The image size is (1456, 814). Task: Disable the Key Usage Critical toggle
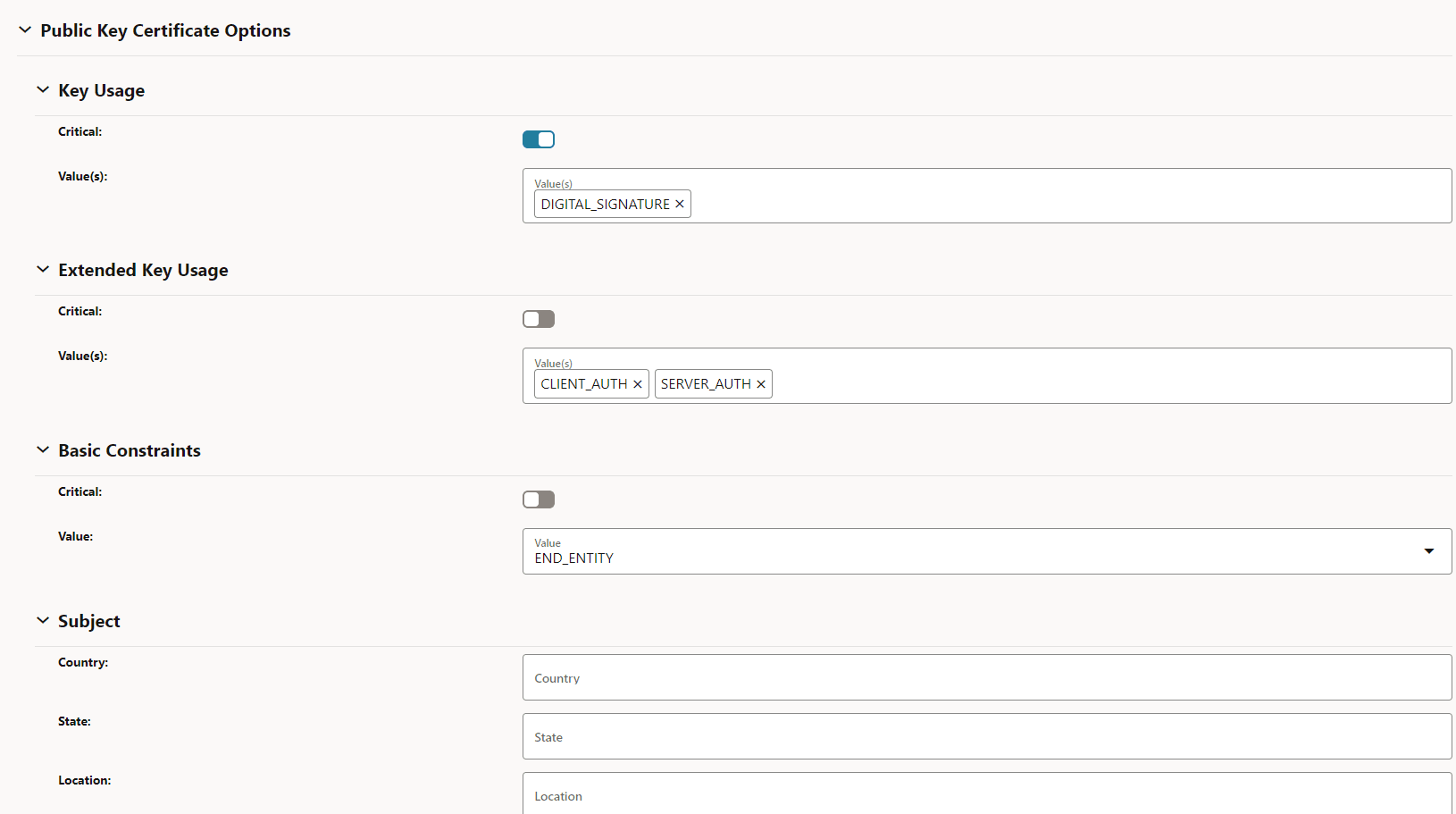coord(538,139)
